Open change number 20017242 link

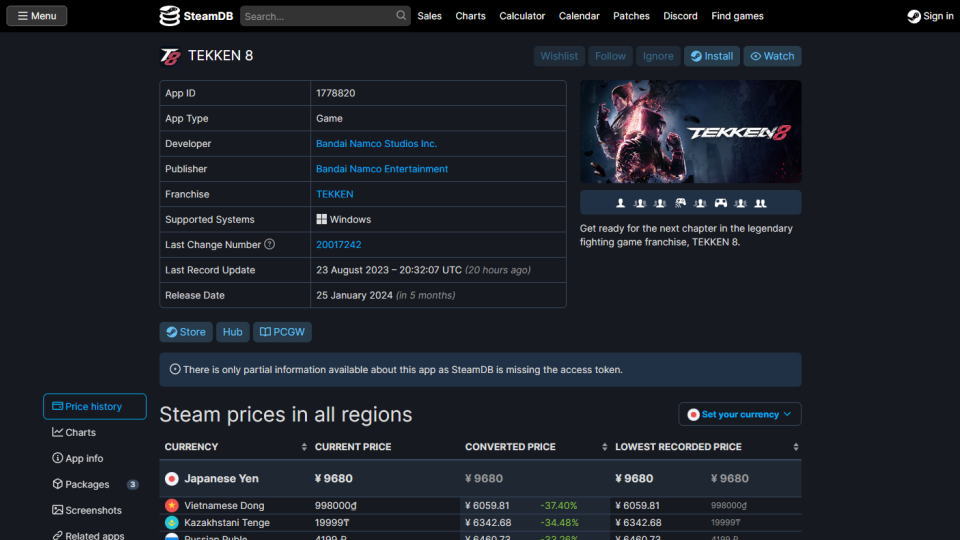tap(339, 244)
